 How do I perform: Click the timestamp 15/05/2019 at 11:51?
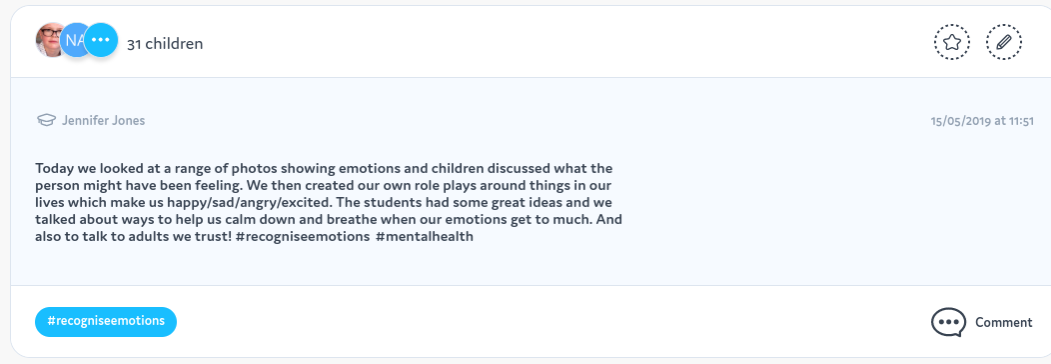pos(982,121)
